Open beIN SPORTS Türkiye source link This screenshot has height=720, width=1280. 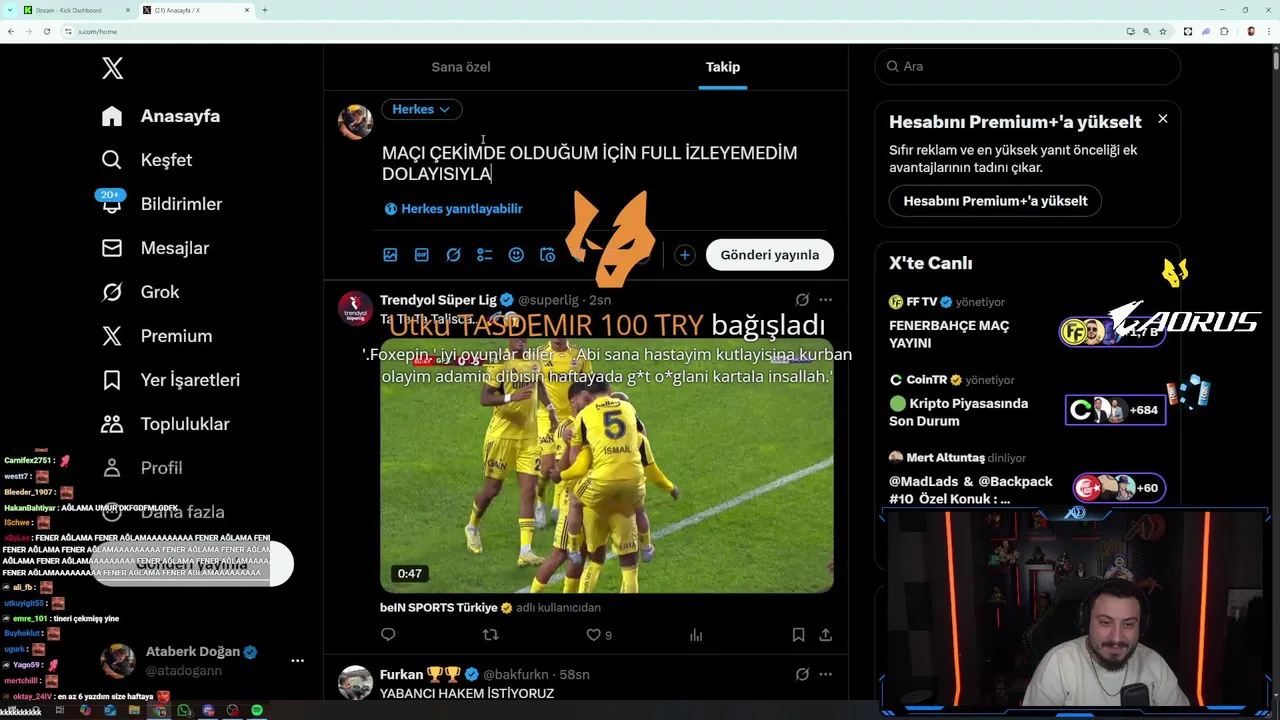coord(439,607)
